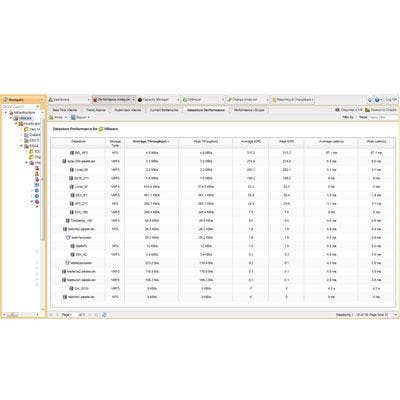Click the Actions toolbar icon
400x400 pixels.
click(51, 117)
